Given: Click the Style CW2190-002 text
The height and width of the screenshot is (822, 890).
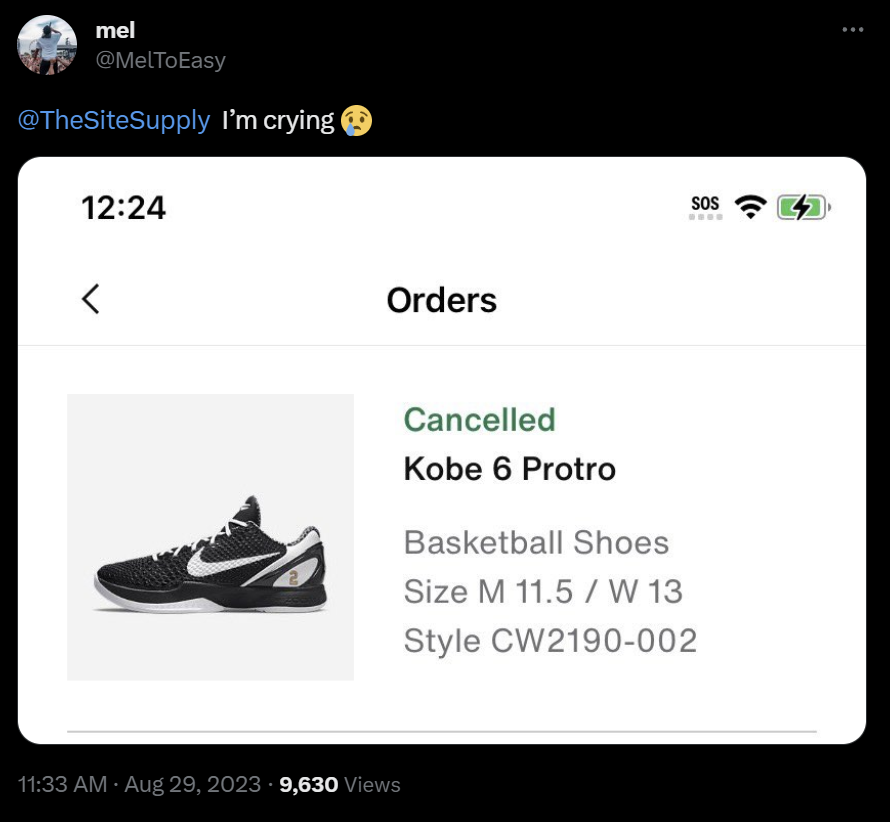Looking at the screenshot, I should point(550,640).
